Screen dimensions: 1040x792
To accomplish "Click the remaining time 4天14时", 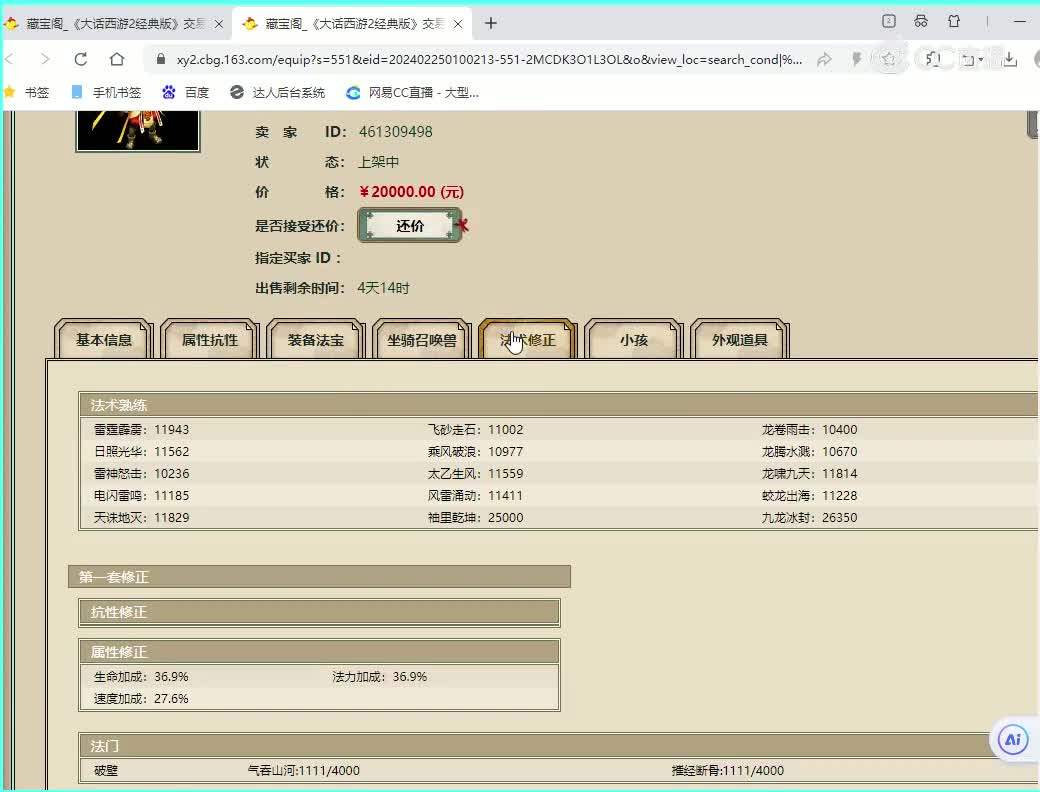I will point(383,288).
